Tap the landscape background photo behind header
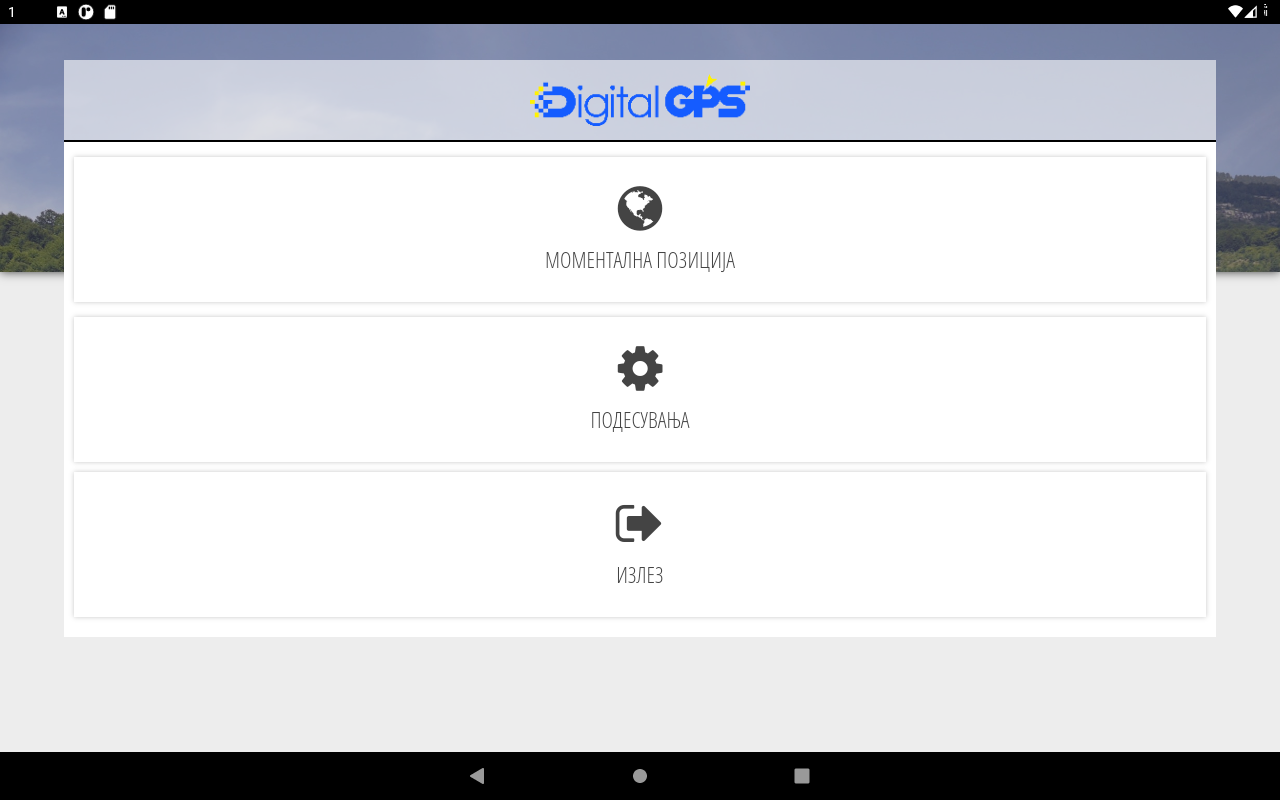This screenshot has width=1280, height=800. click(x=30, y=150)
